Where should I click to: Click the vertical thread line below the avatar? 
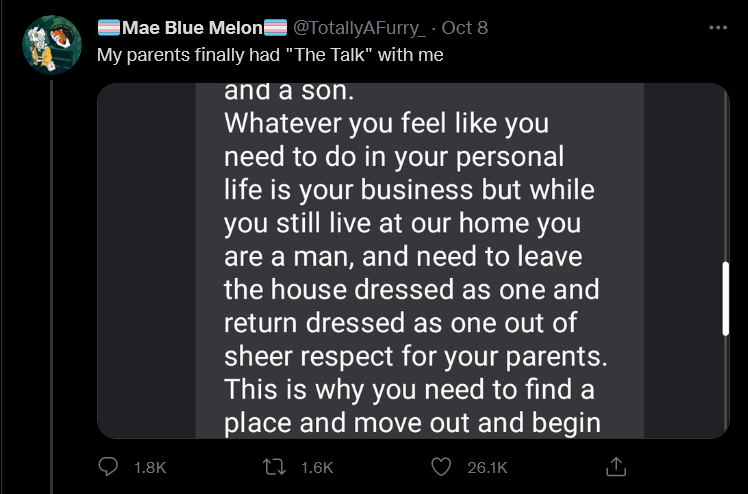[52, 286]
